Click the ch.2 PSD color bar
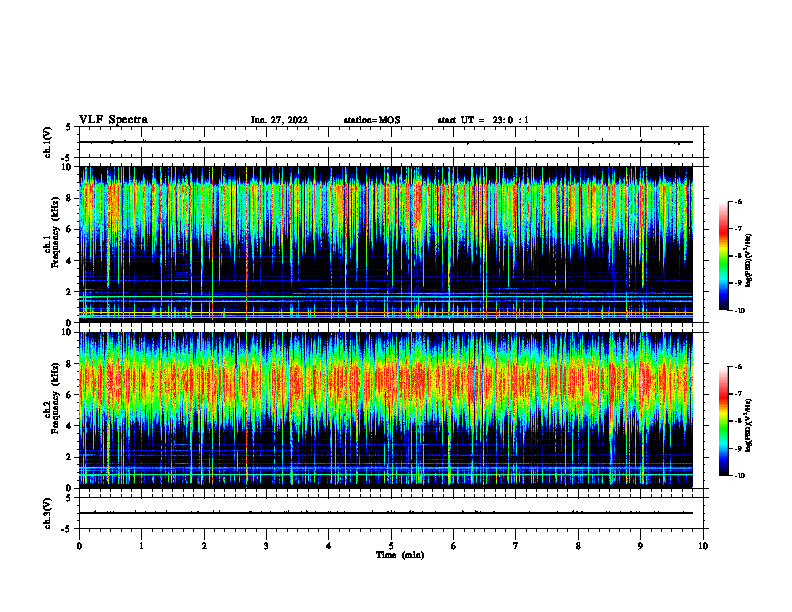Image resolution: width=792 pixels, height=612 pixels. click(724, 421)
